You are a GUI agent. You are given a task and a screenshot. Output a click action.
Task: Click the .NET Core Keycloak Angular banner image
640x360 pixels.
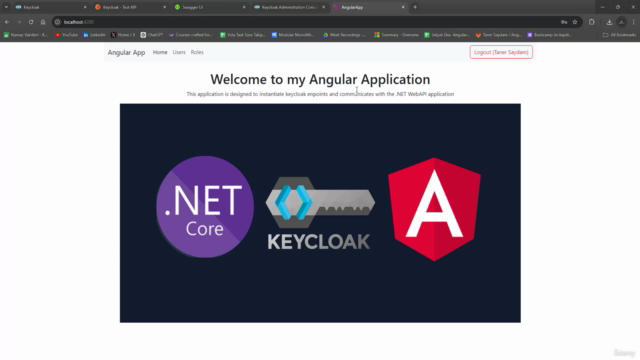(320, 213)
